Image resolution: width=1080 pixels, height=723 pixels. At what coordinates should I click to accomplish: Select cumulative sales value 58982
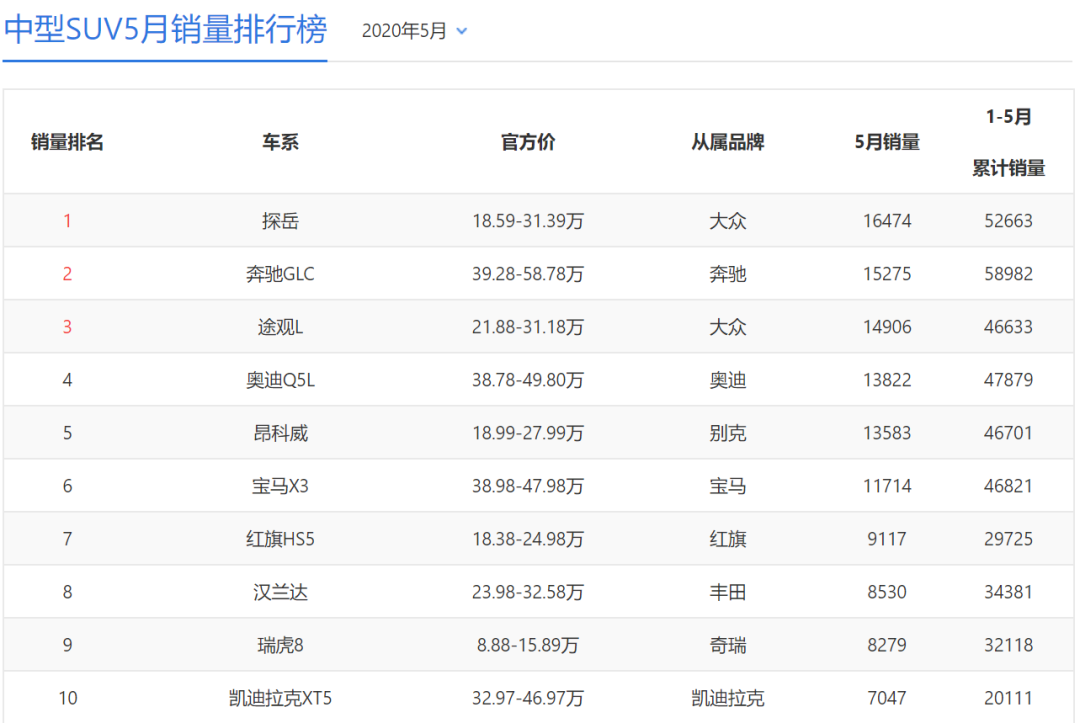(1008, 274)
